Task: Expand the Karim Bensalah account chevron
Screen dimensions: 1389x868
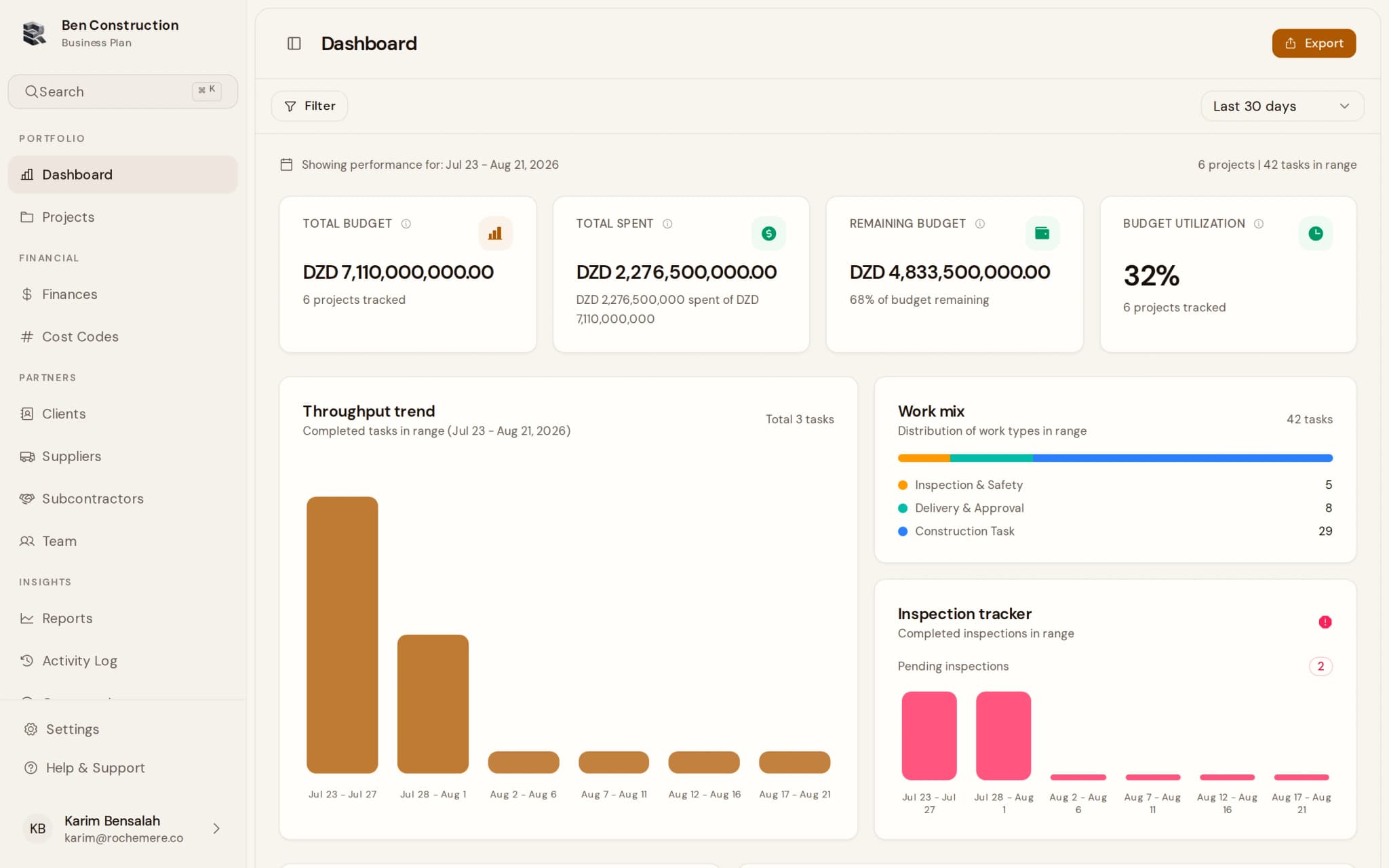Action: [216, 829]
